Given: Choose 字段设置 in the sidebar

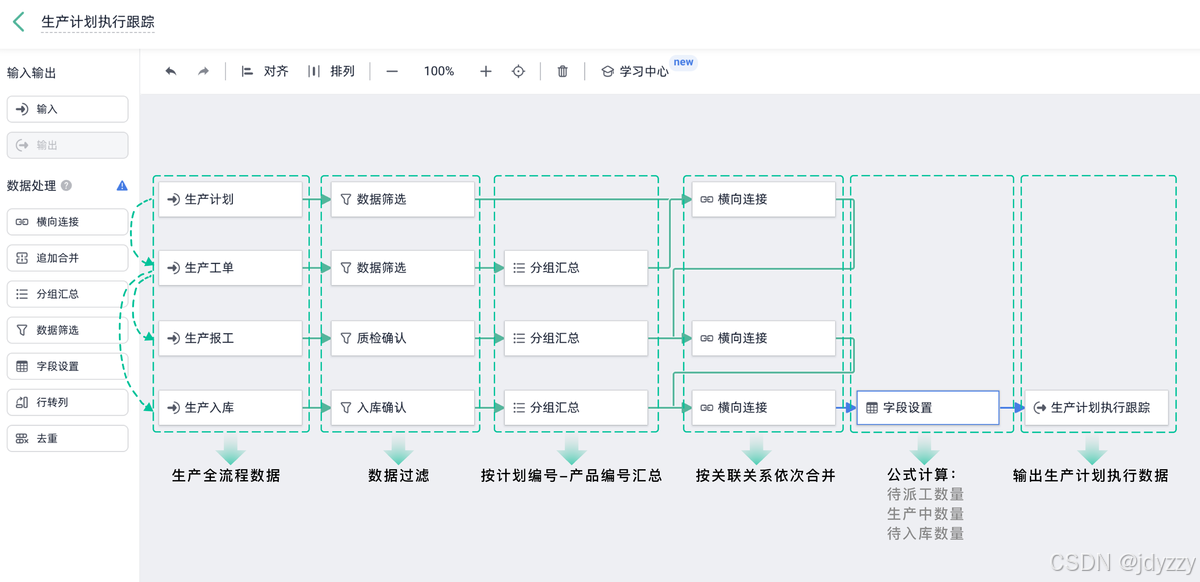Looking at the screenshot, I should pos(68,366).
